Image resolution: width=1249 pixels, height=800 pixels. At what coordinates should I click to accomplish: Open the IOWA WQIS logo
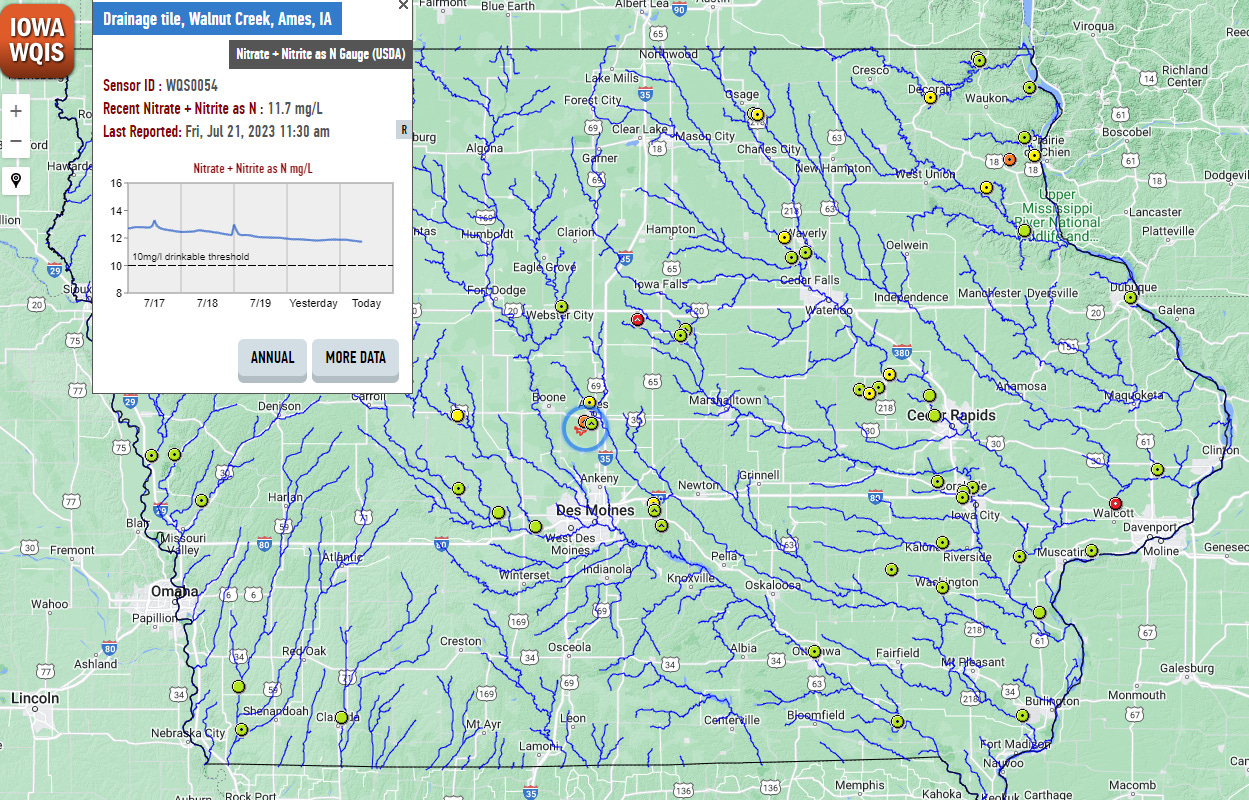(38, 40)
